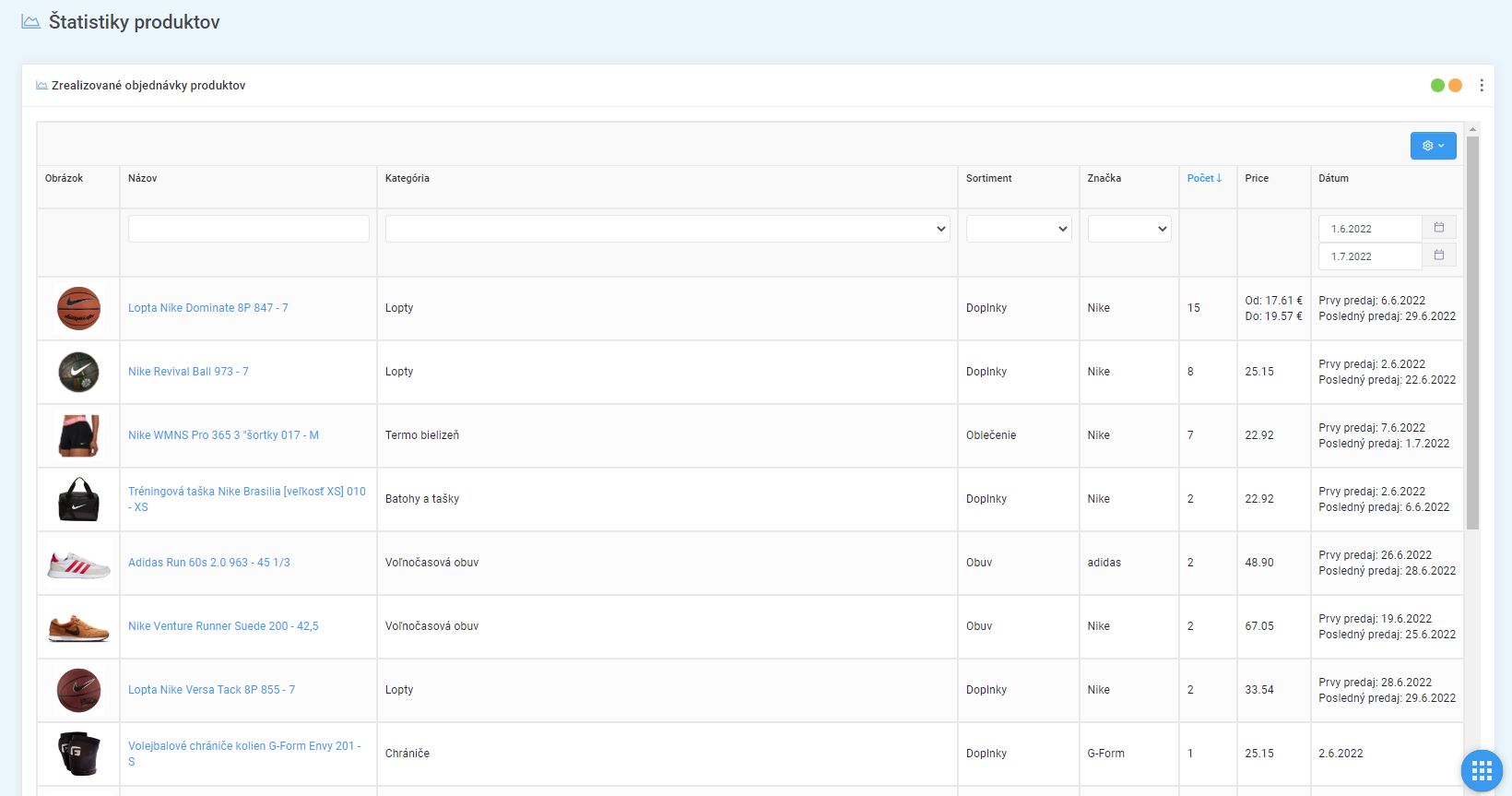Open Adidas Run 60s 2.0 963 link

click(209, 563)
